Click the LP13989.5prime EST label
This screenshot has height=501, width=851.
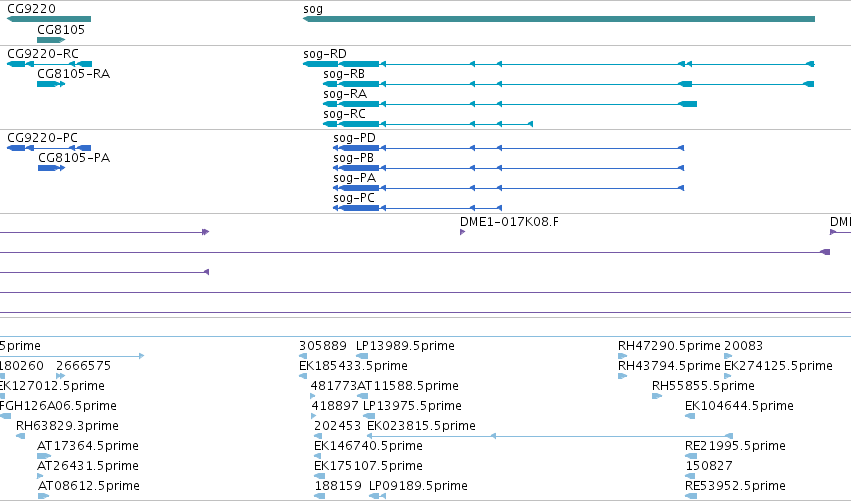[405, 346]
